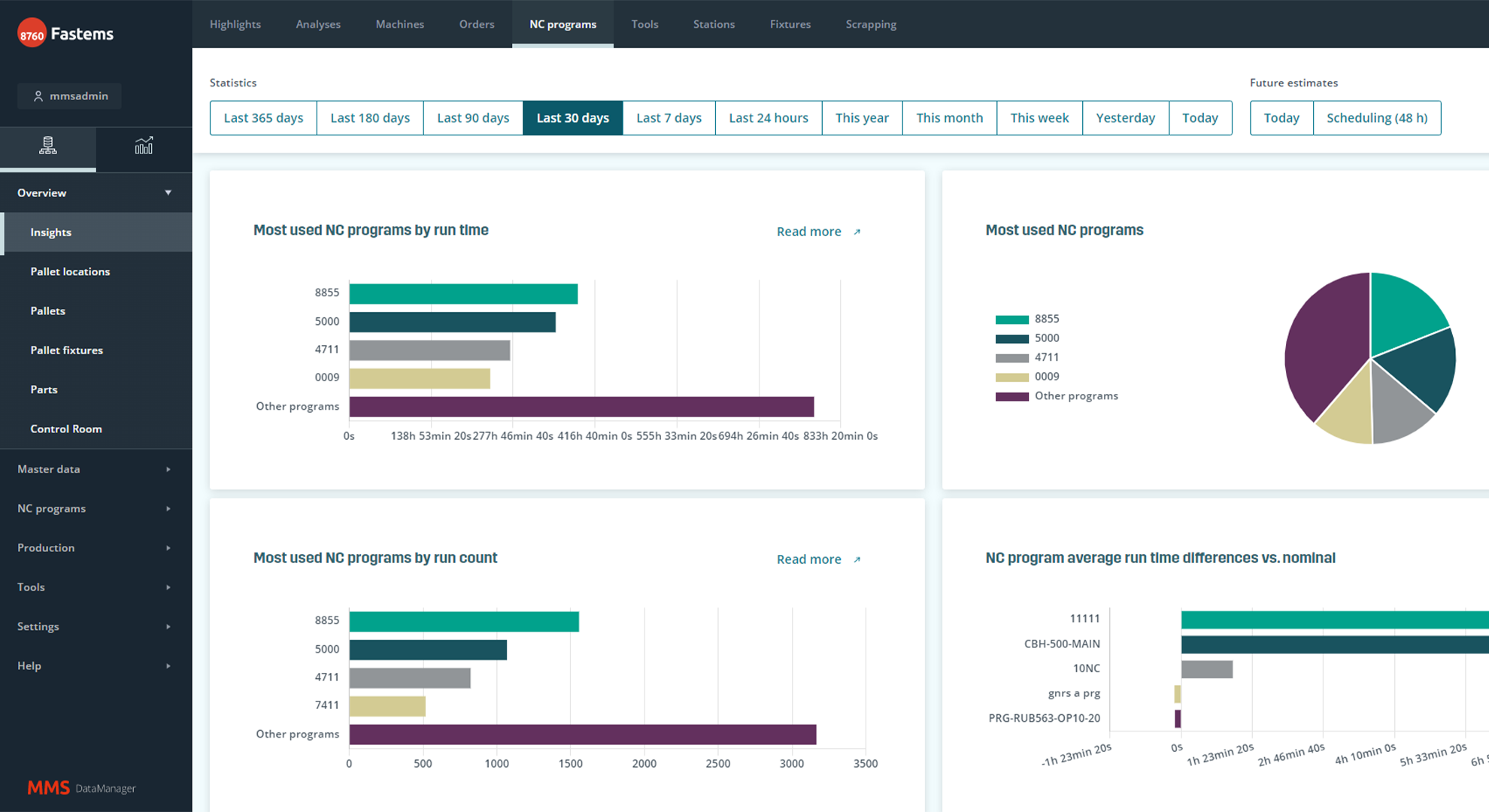Open the factory layout sidebar icon

click(x=47, y=146)
